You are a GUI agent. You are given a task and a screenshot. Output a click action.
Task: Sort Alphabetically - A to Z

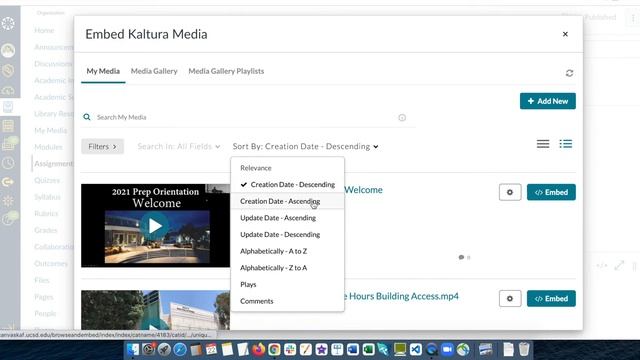coord(287,251)
